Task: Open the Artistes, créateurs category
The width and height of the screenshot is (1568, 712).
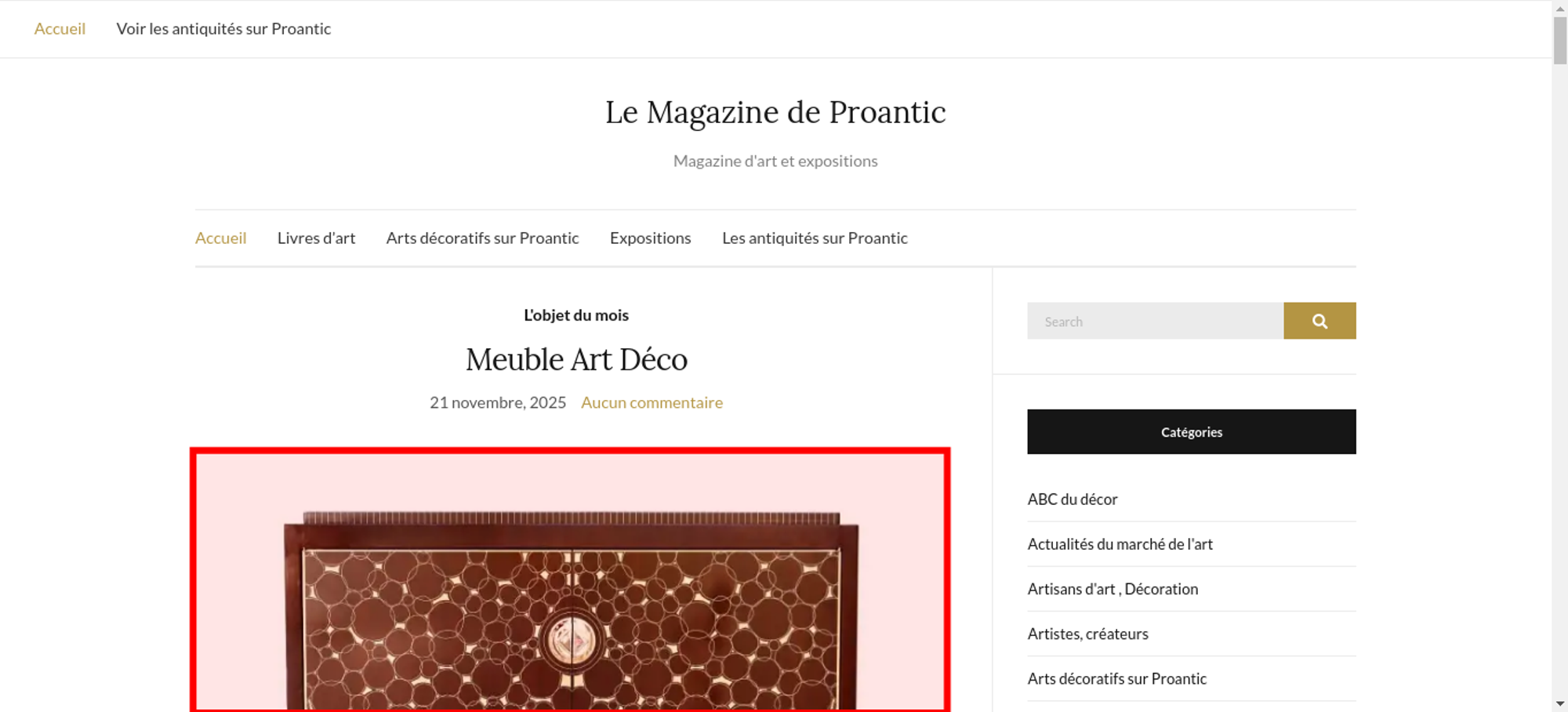Action: point(1087,634)
